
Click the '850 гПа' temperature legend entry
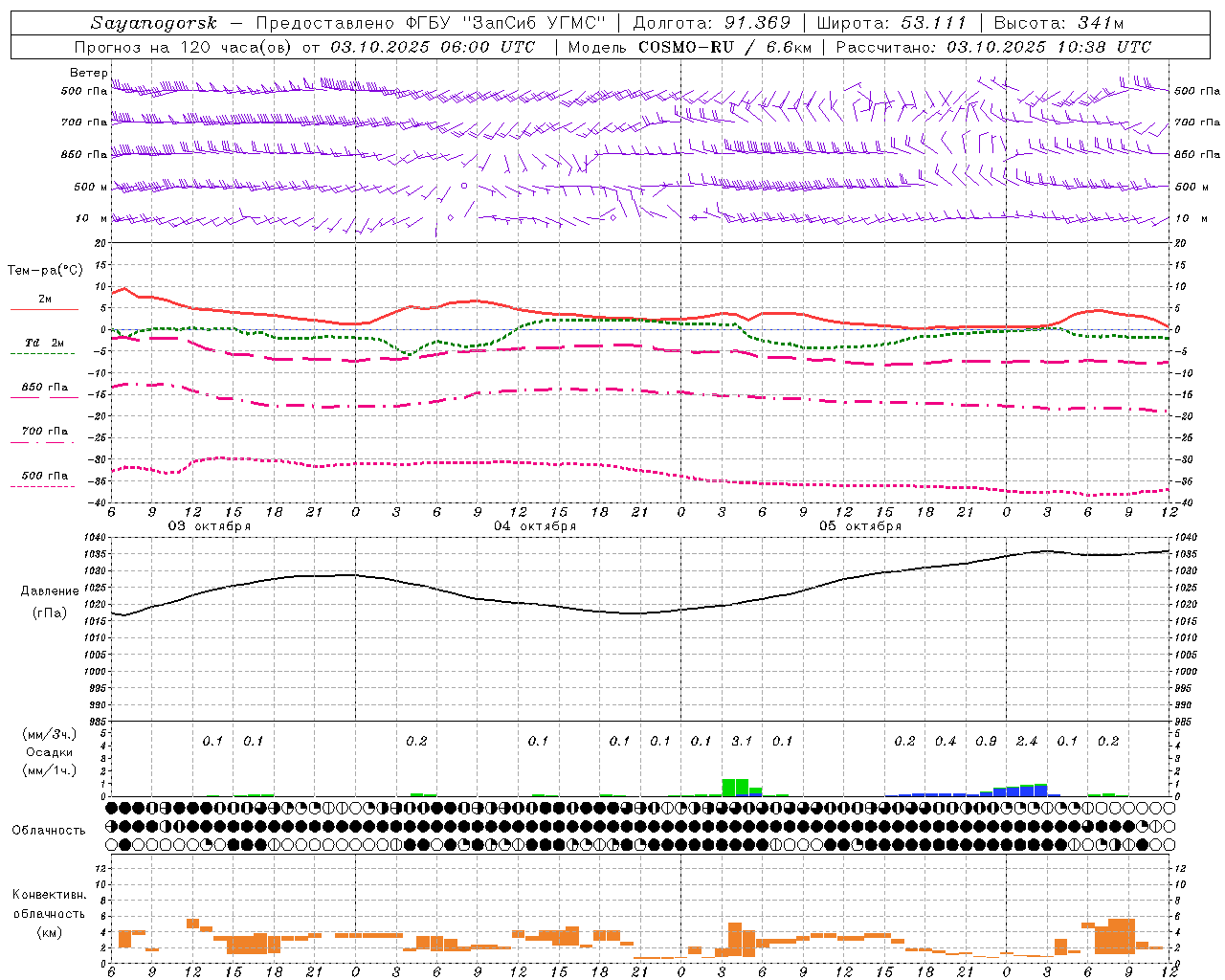(45, 388)
